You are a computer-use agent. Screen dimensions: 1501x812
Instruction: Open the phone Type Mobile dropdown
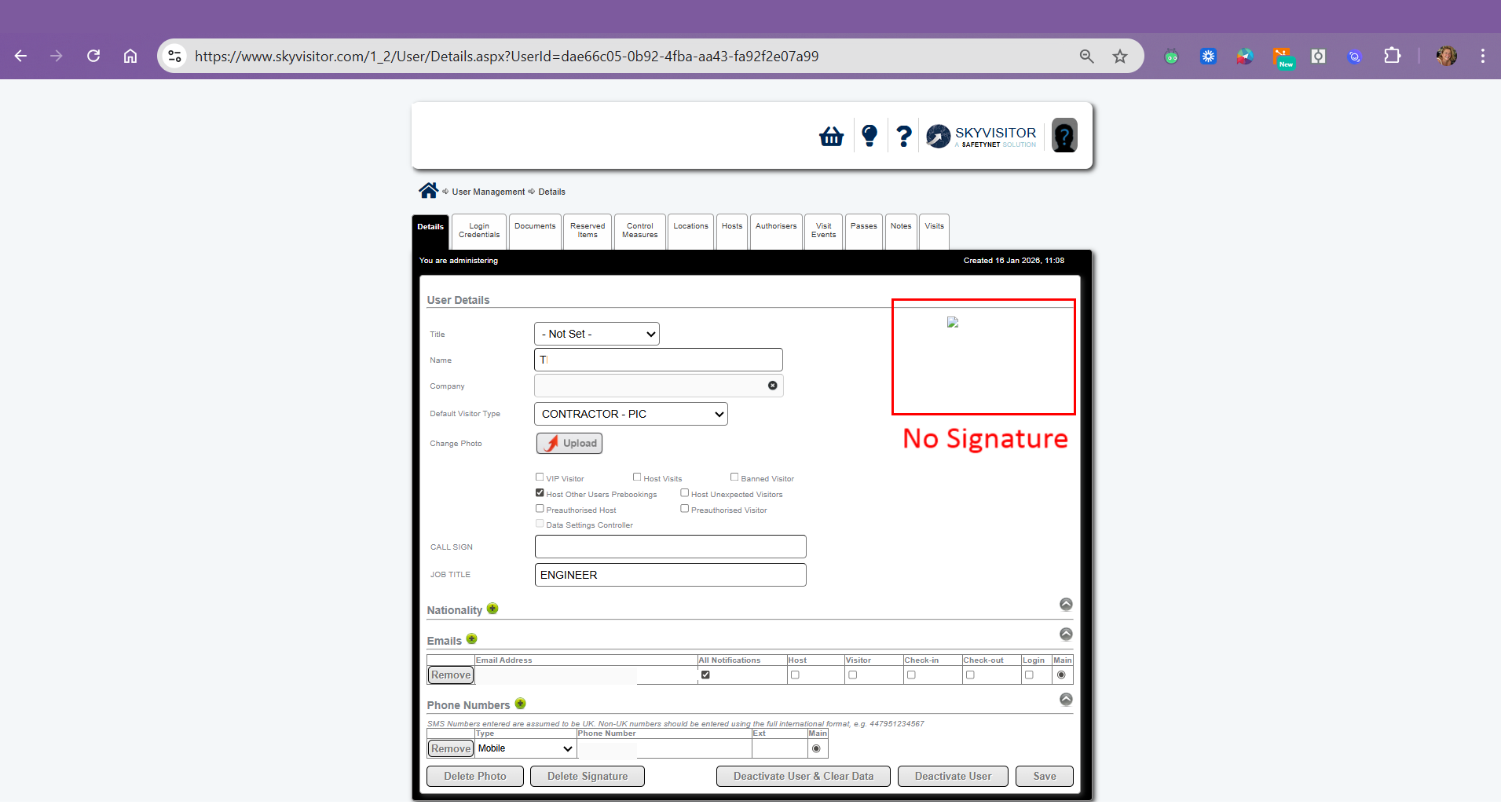click(x=525, y=748)
